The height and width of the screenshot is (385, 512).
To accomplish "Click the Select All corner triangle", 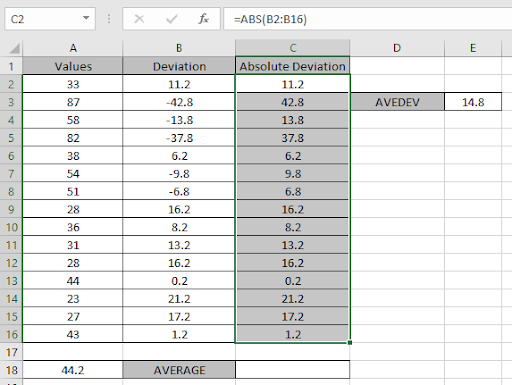I will click(x=14, y=49).
